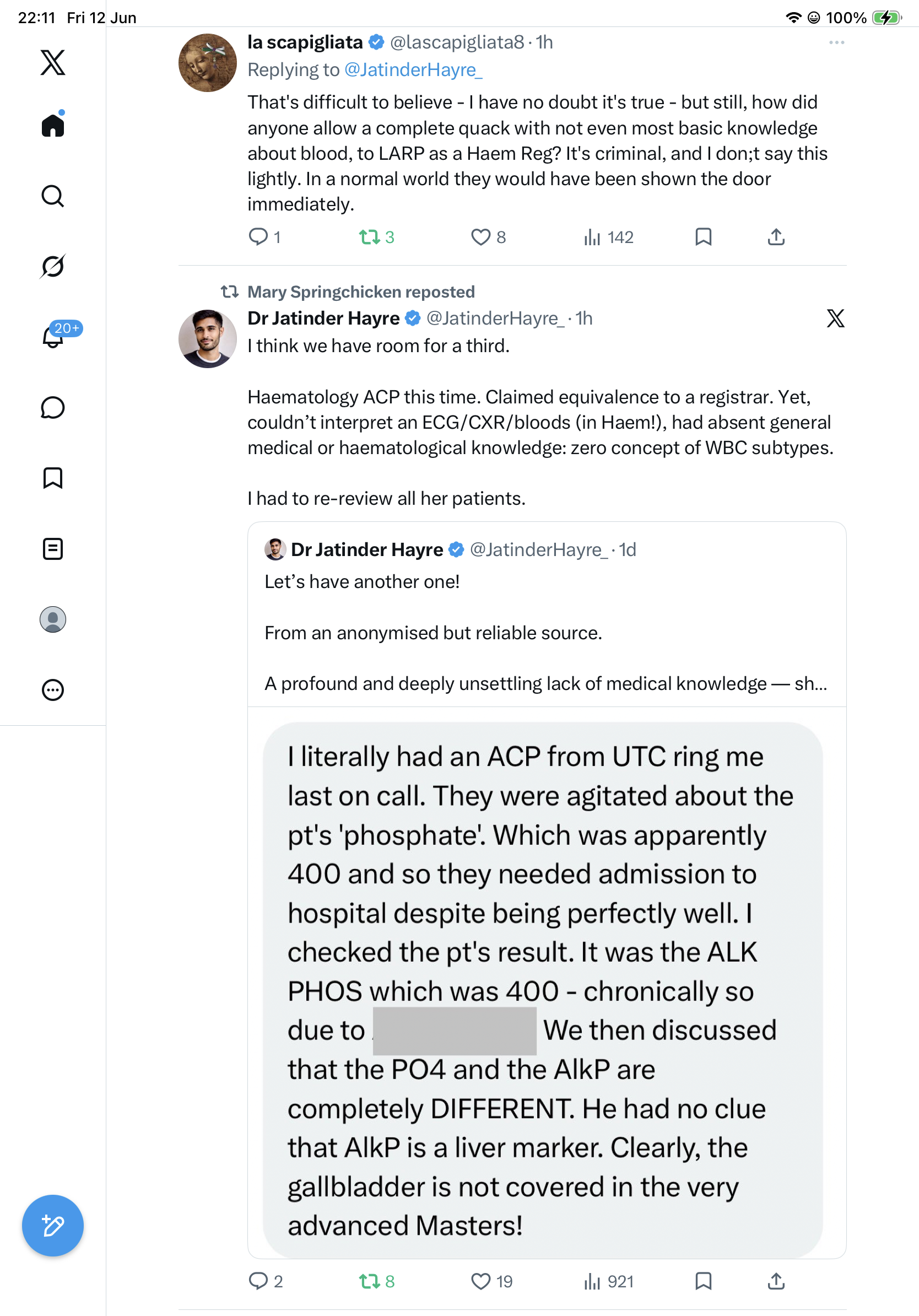Like la scapigliata's reply with 8 likes

point(488,237)
